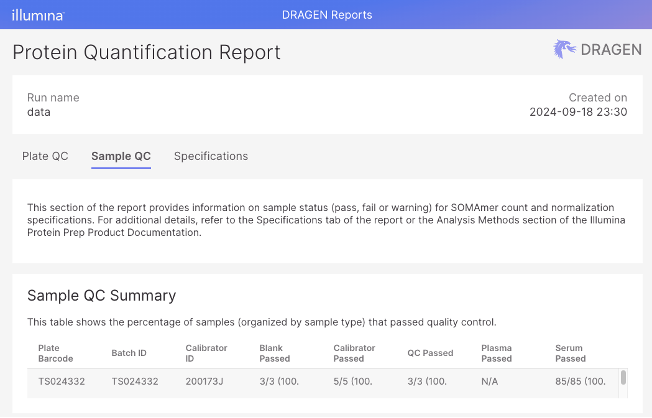Click the Plate Barcode column header
The height and width of the screenshot is (418, 652).
pos(56,353)
